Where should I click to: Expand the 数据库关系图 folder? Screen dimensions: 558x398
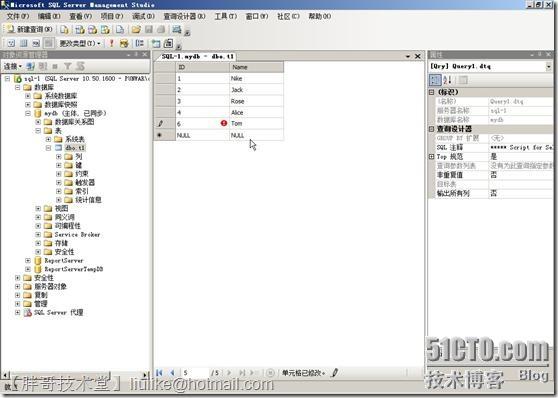tap(38, 122)
